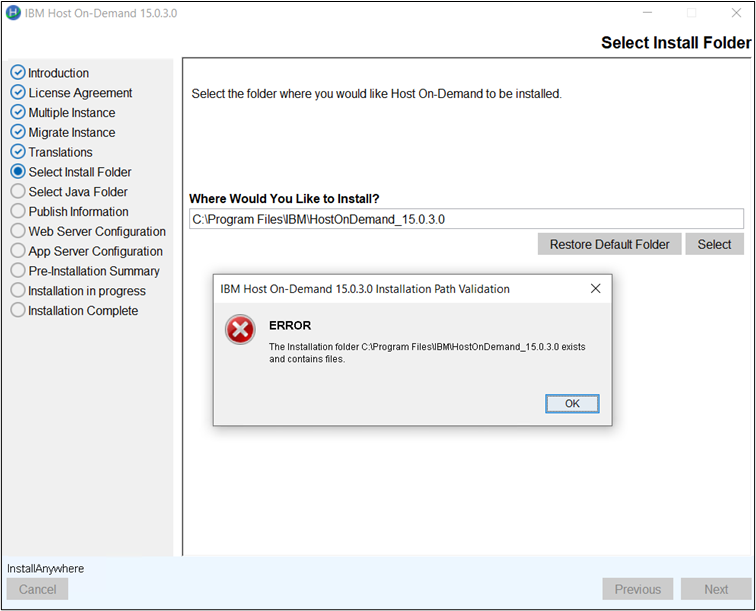Click the Translations step checkmark icon
The width and height of the screenshot is (756, 611).
point(17,152)
